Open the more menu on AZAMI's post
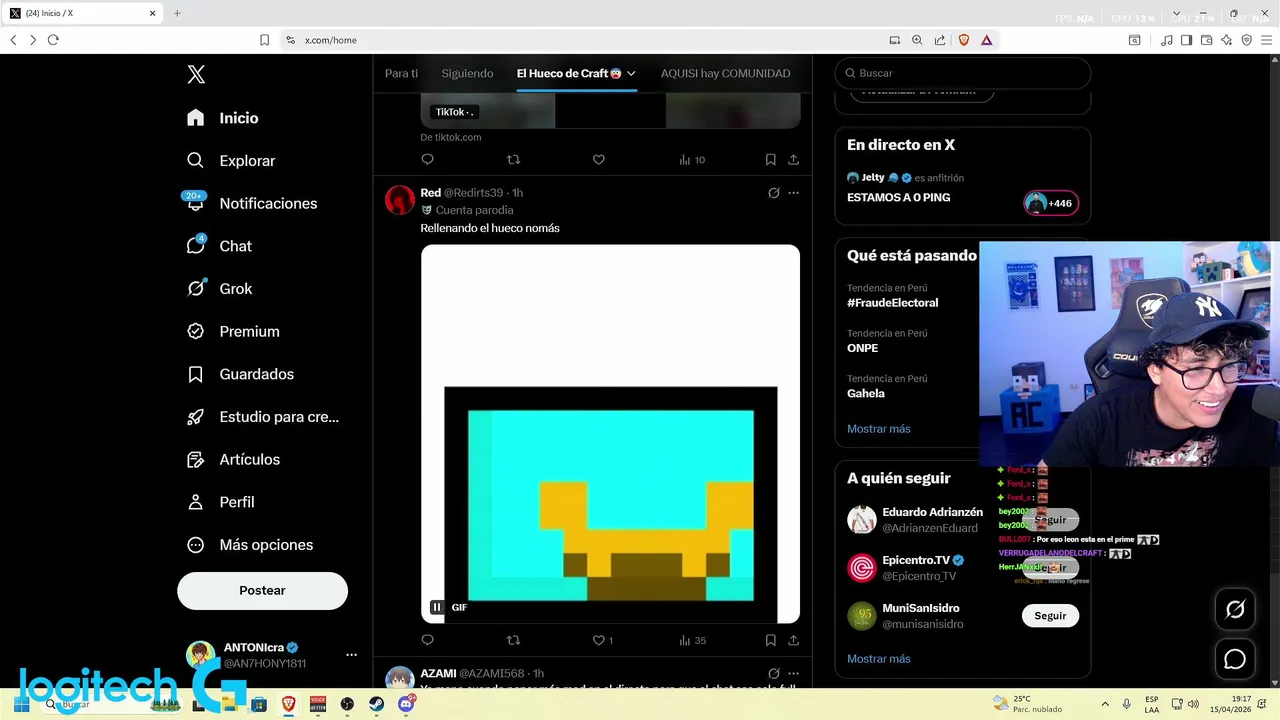The width and height of the screenshot is (1280, 720). coord(793,673)
